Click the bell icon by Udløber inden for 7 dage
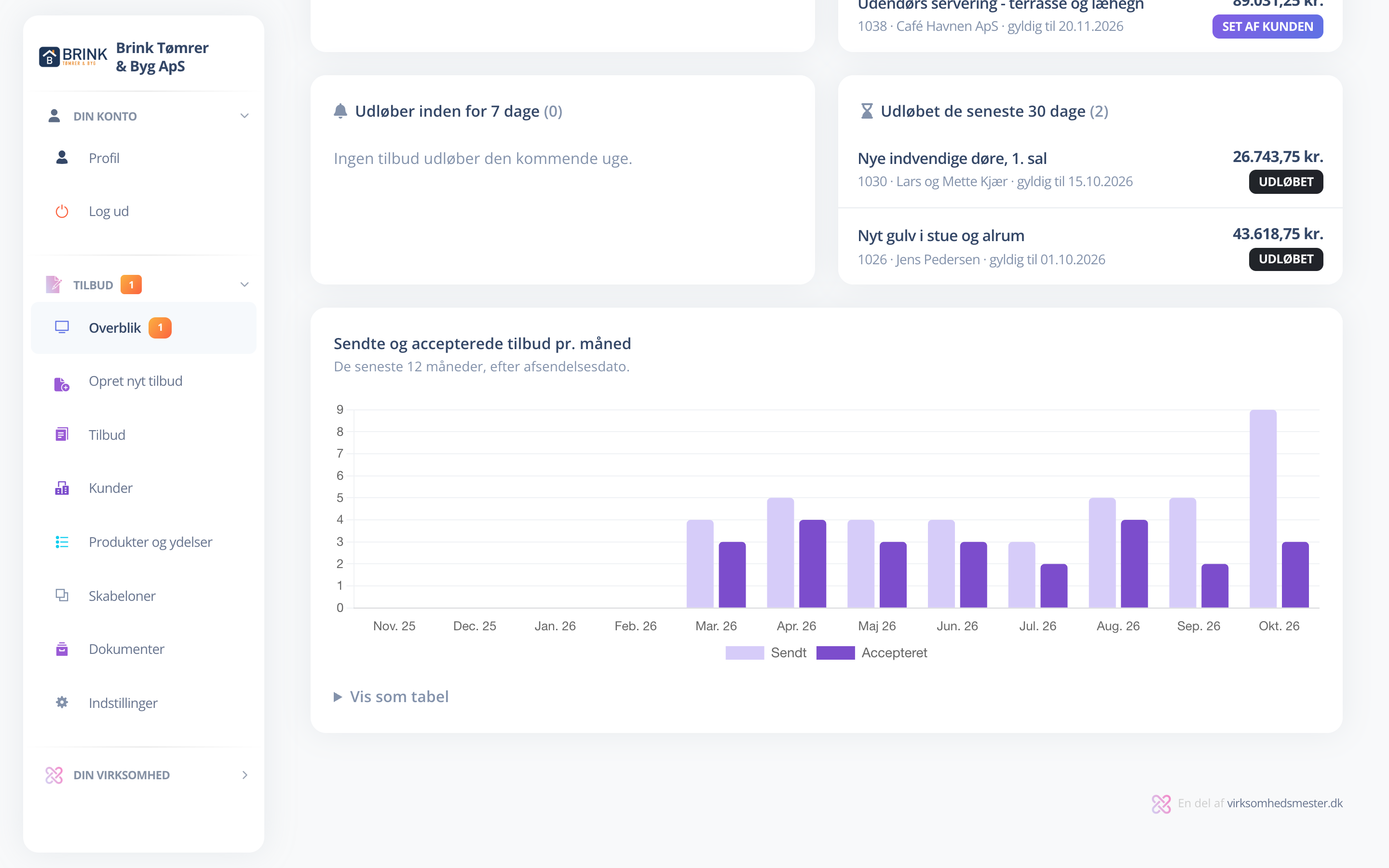Viewport: 1389px width, 868px height. pyautogui.click(x=340, y=111)
